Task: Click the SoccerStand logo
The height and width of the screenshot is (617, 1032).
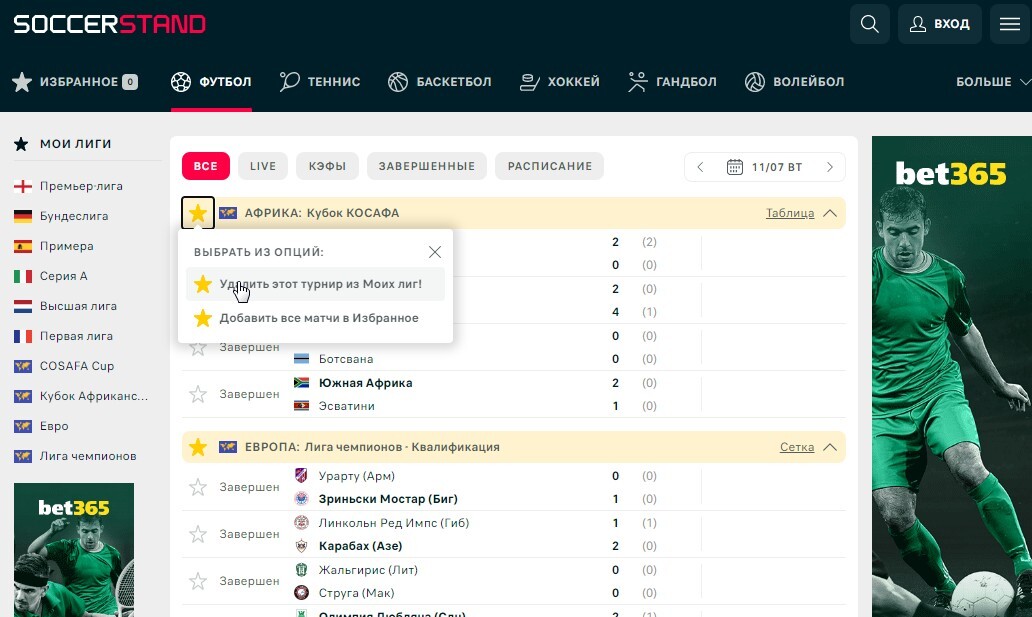Action: point(109,24)
